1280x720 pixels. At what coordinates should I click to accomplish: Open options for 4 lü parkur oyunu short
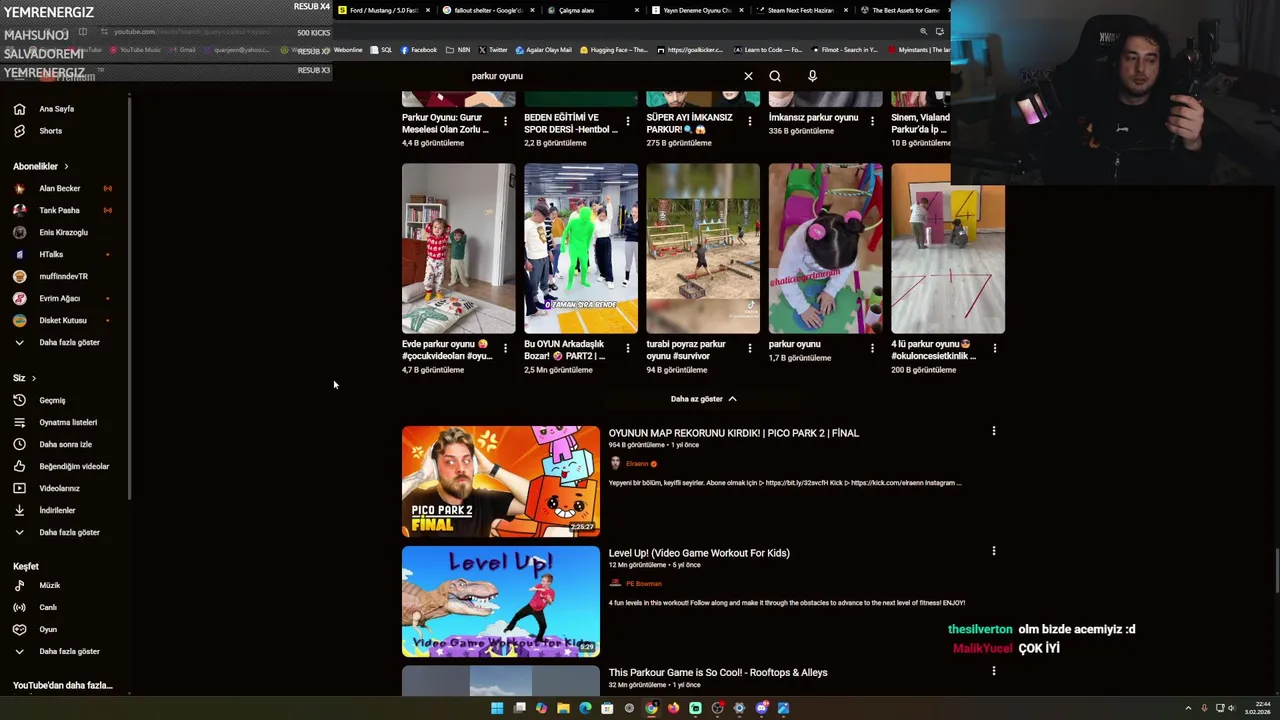pos(994,348)
